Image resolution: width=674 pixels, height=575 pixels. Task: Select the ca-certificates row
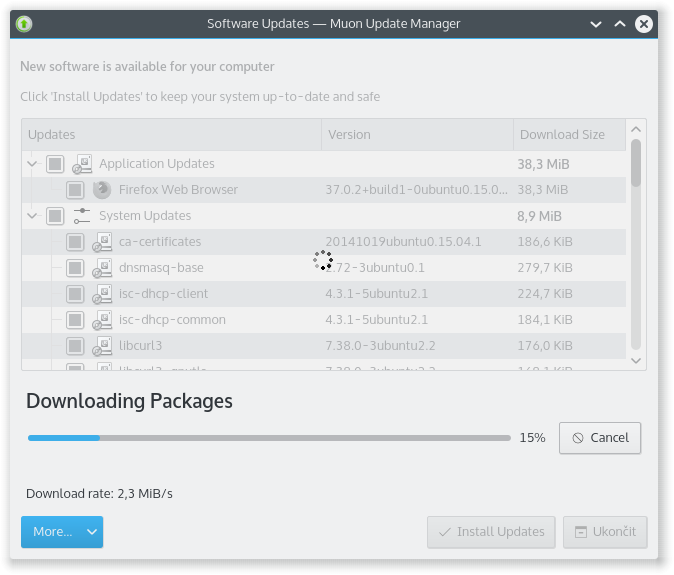(324, 242)
